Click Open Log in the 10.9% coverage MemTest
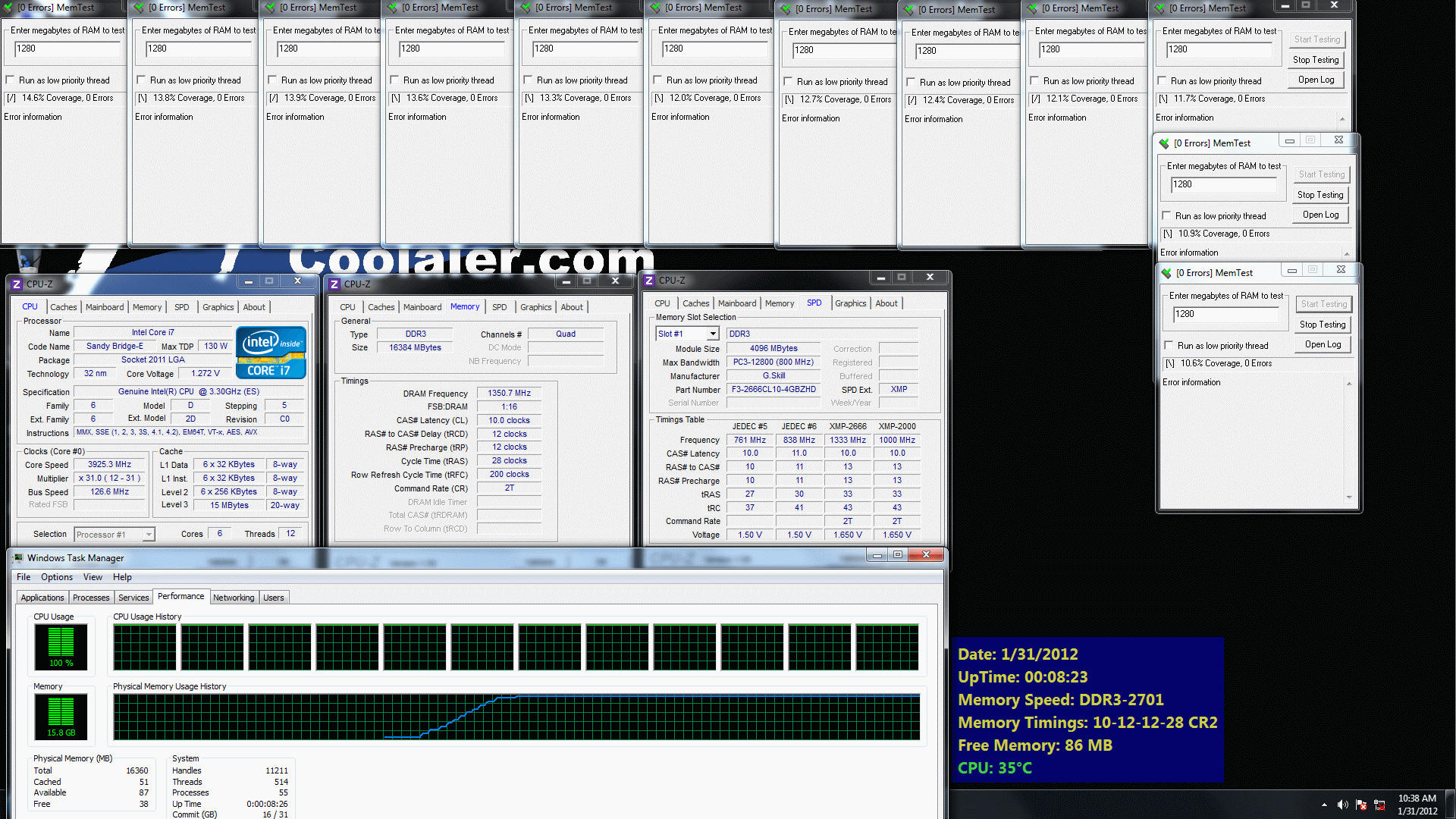This screenshot has height=819, width=1456. 1320,215
